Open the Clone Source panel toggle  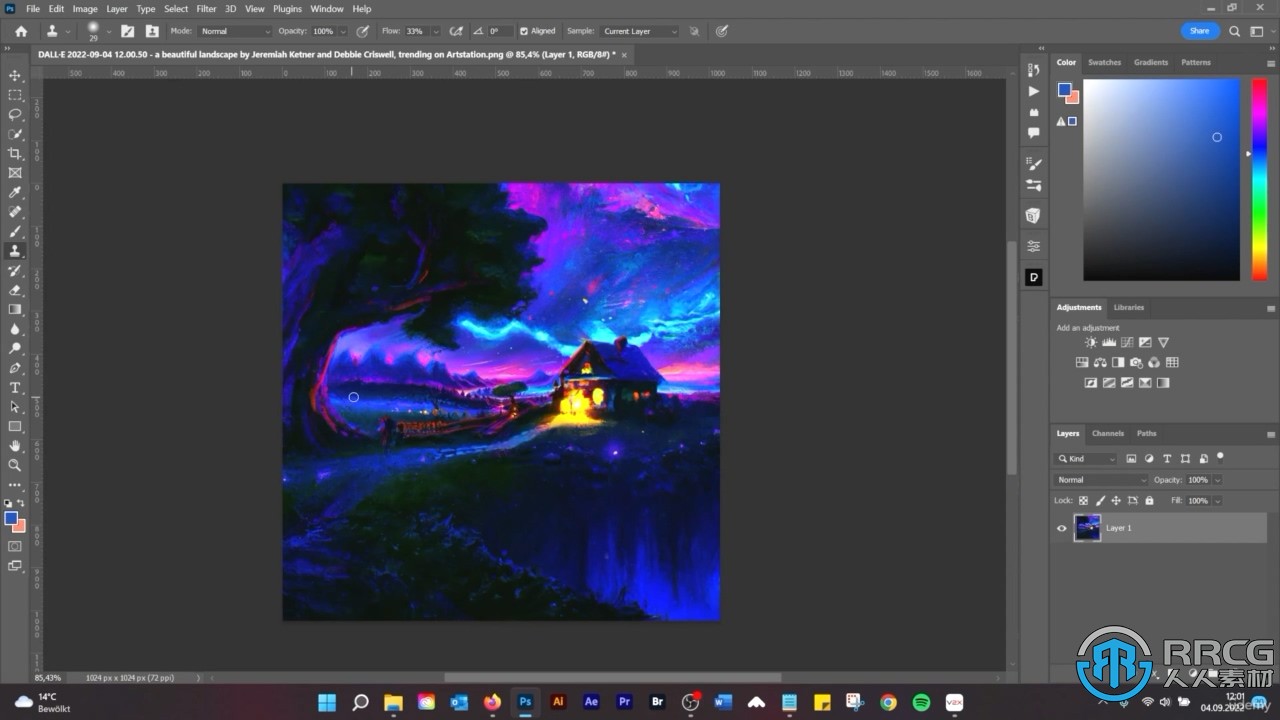click(152, 31)
